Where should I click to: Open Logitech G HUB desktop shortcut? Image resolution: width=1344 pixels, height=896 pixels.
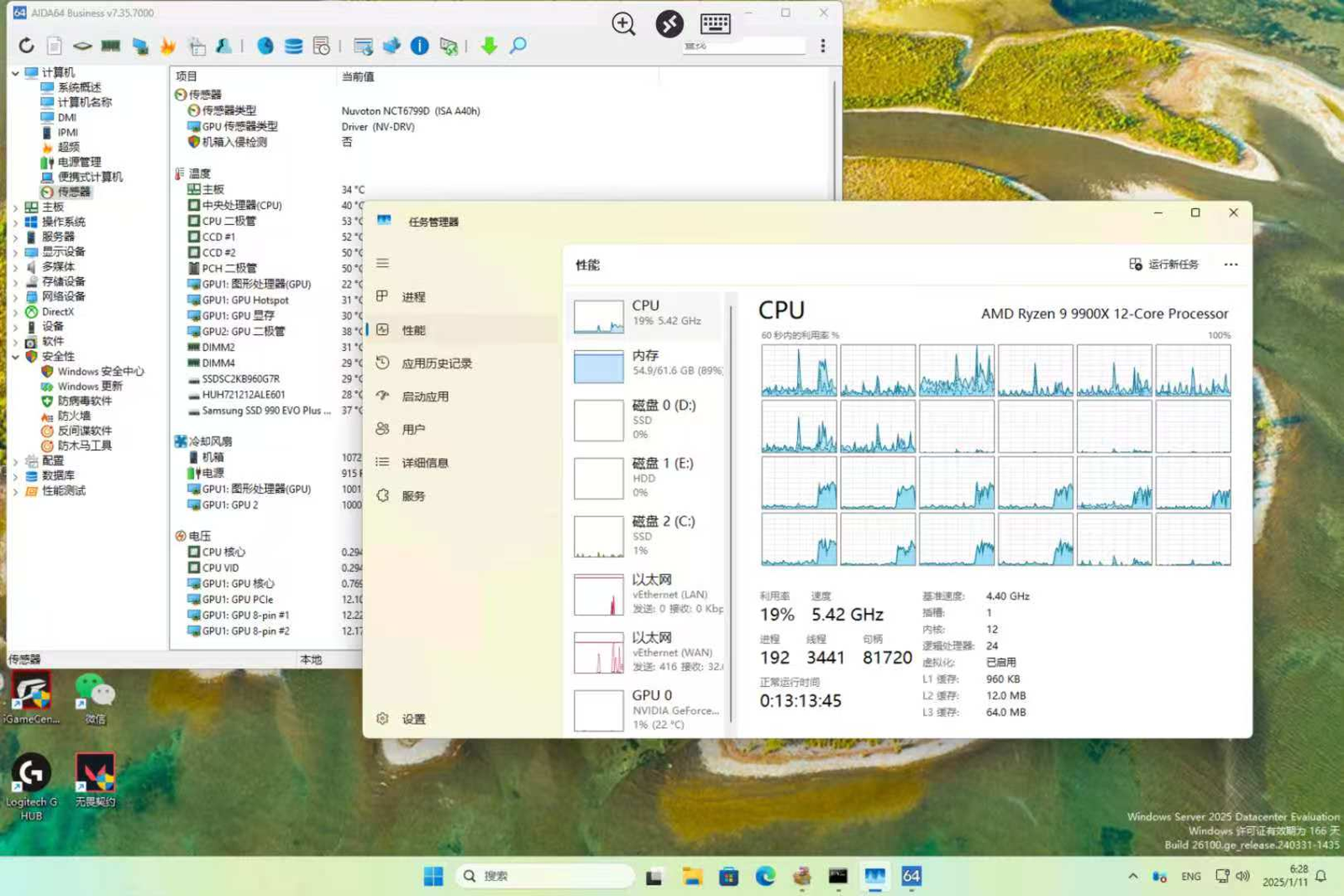click(x=31, y=787)
